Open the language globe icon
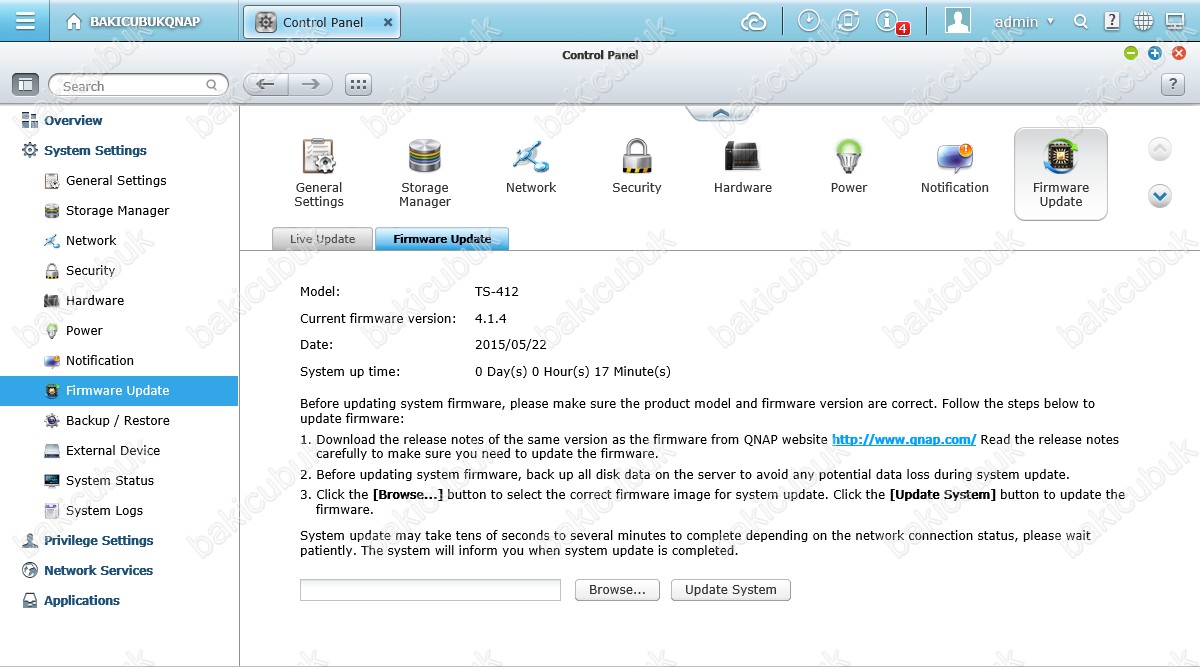 coord(1143,21)
